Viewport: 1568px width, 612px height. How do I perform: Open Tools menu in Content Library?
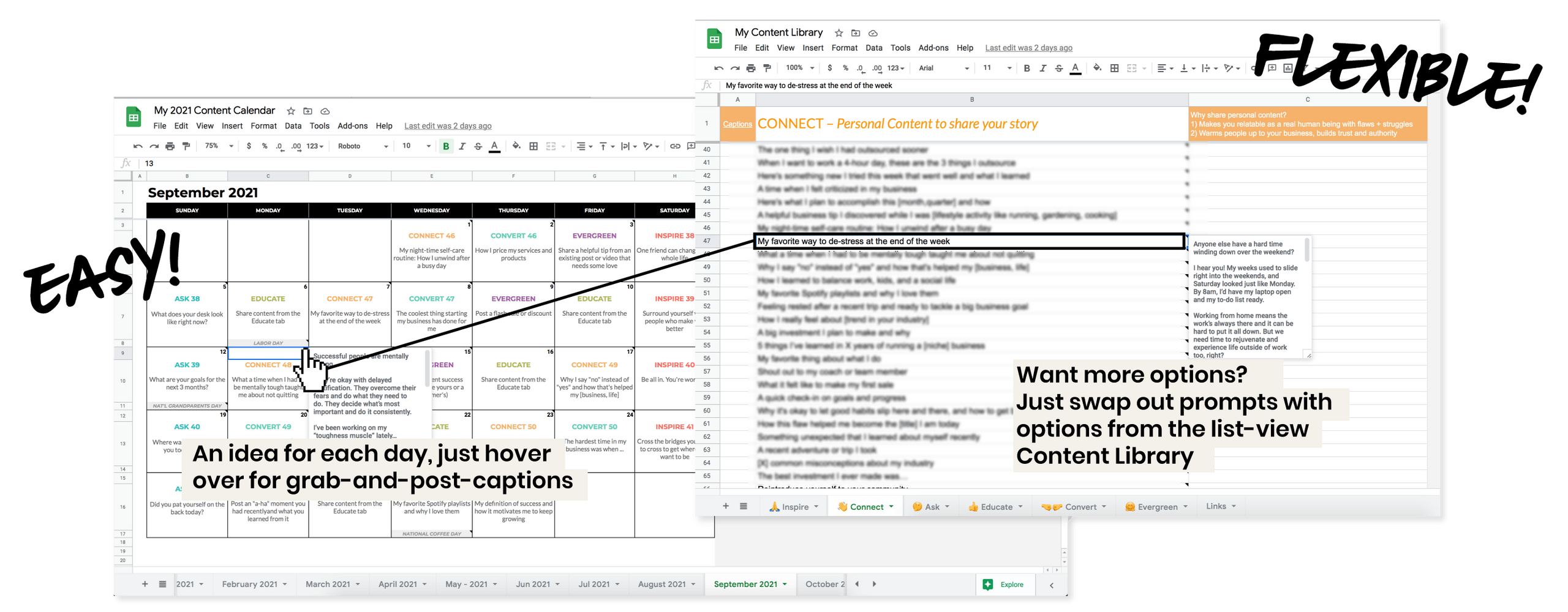[900, 48]
